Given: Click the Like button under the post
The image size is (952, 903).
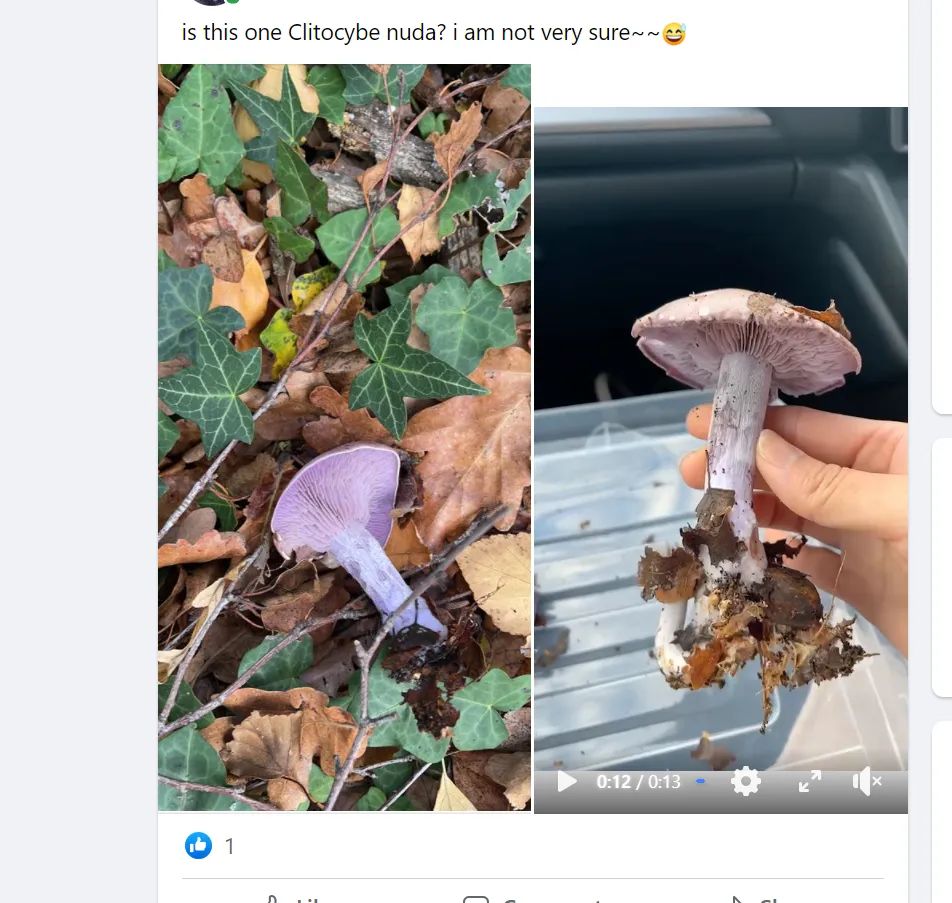Looking at the screenshot, I should 300,899.
